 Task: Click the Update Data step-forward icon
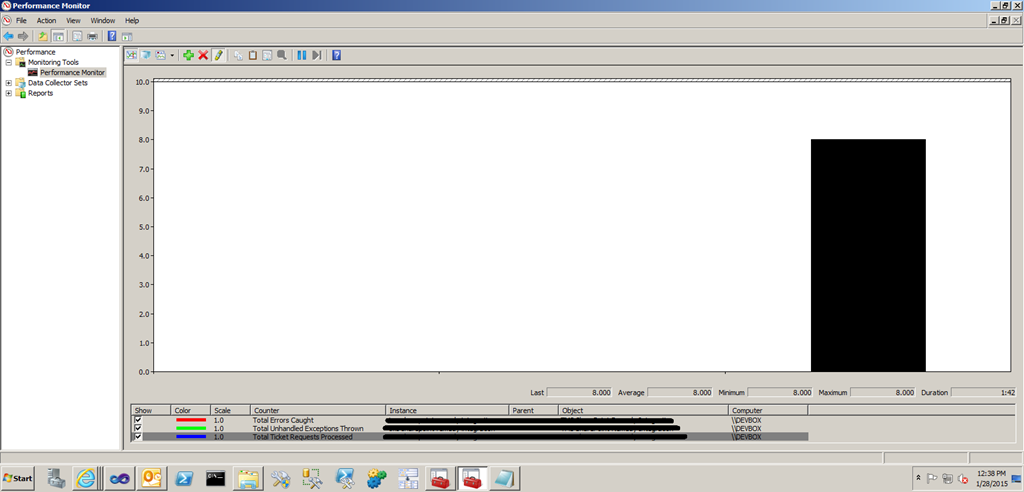click(x=316, y=55)
